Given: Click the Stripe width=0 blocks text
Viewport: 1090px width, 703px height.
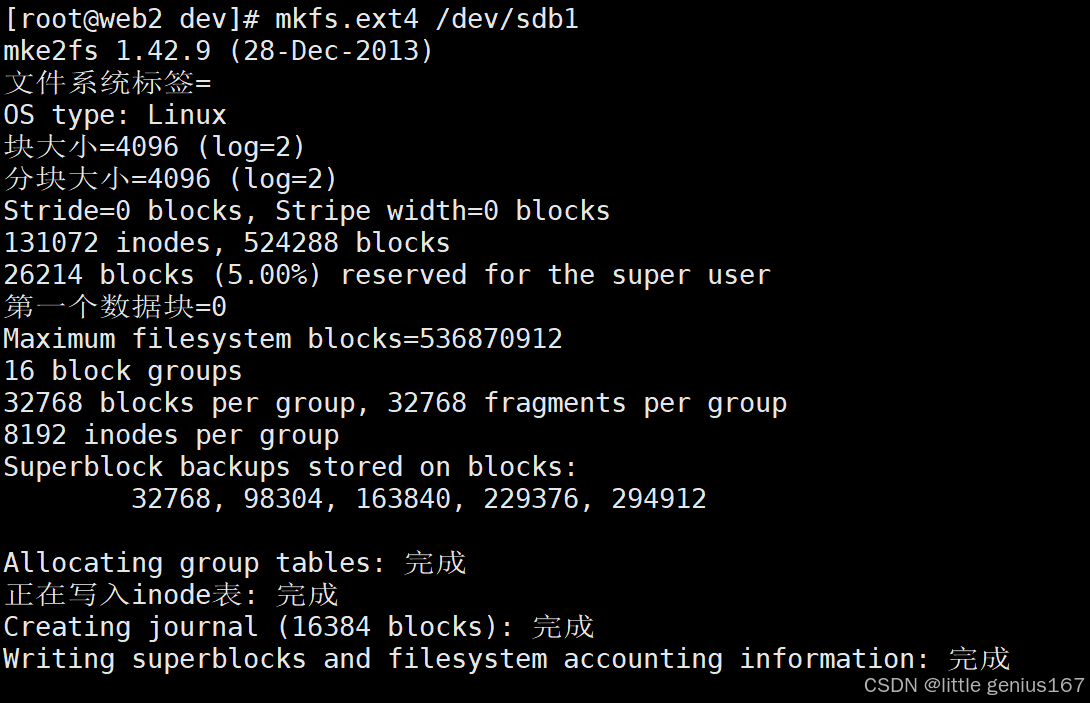Looking at the screenshot, I should tap(443, 211).
